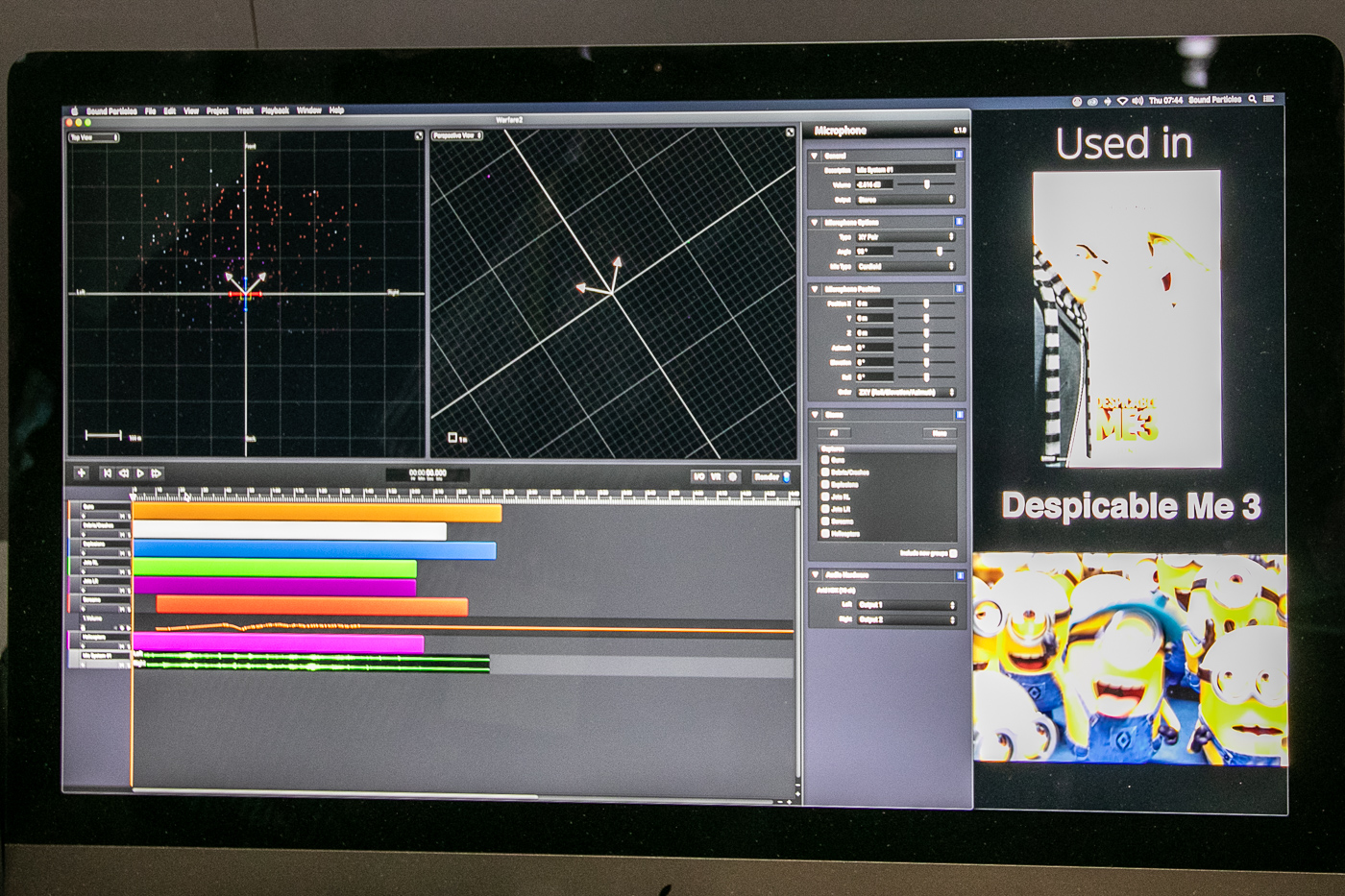Check the Guns stem checkbox

824,459
